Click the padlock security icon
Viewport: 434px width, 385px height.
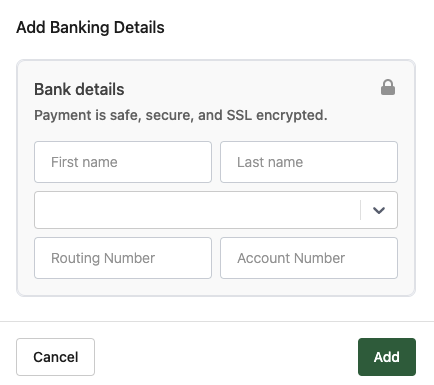pos(388,87)
